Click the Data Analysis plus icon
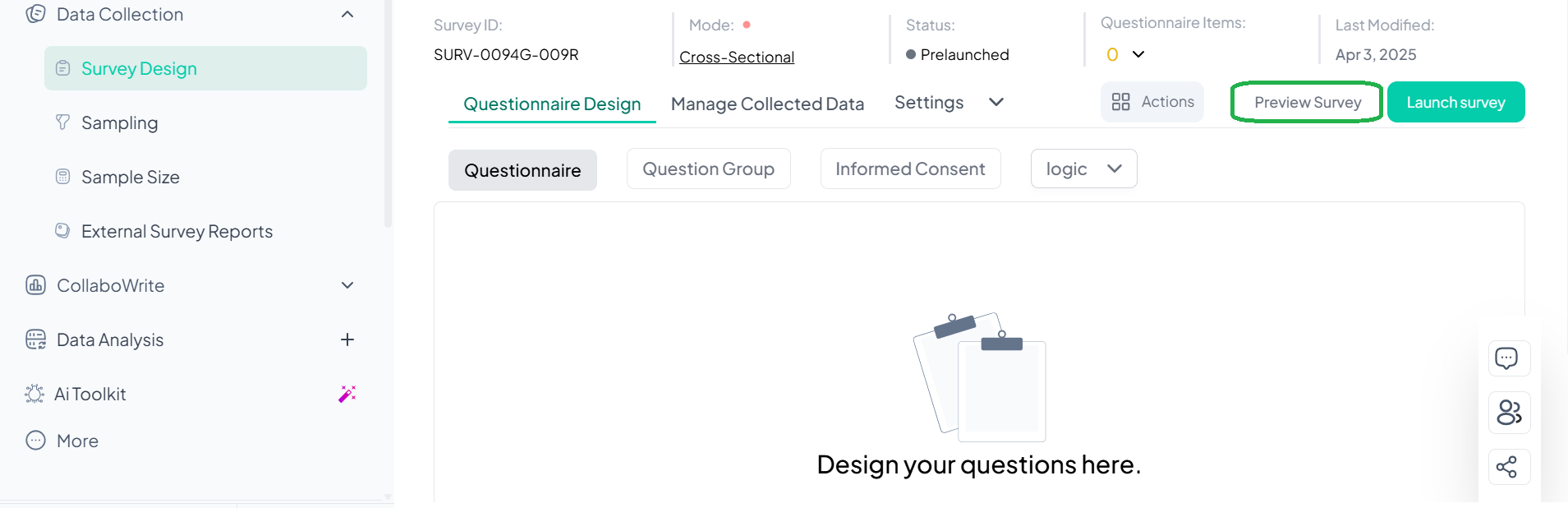 pyautogui.click(x=347, y=339)
